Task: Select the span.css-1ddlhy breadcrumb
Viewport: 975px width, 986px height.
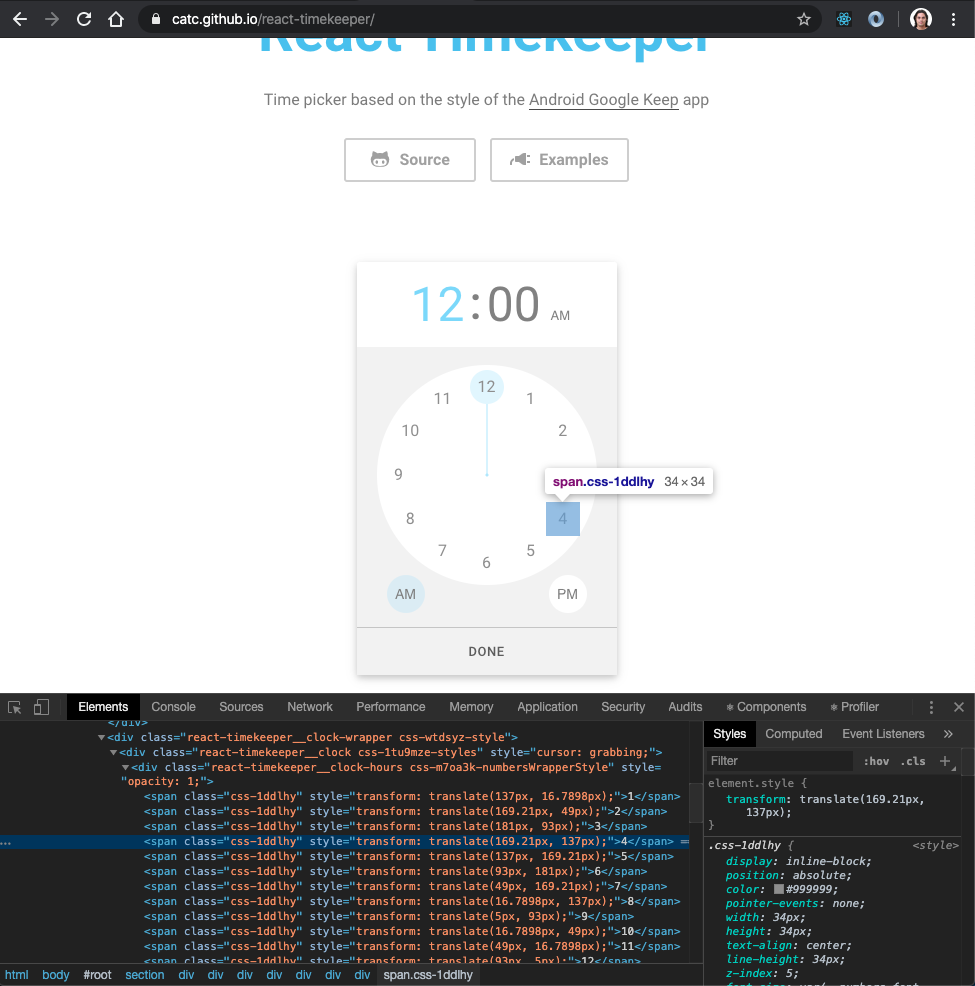Action: (x=428, y=975)
